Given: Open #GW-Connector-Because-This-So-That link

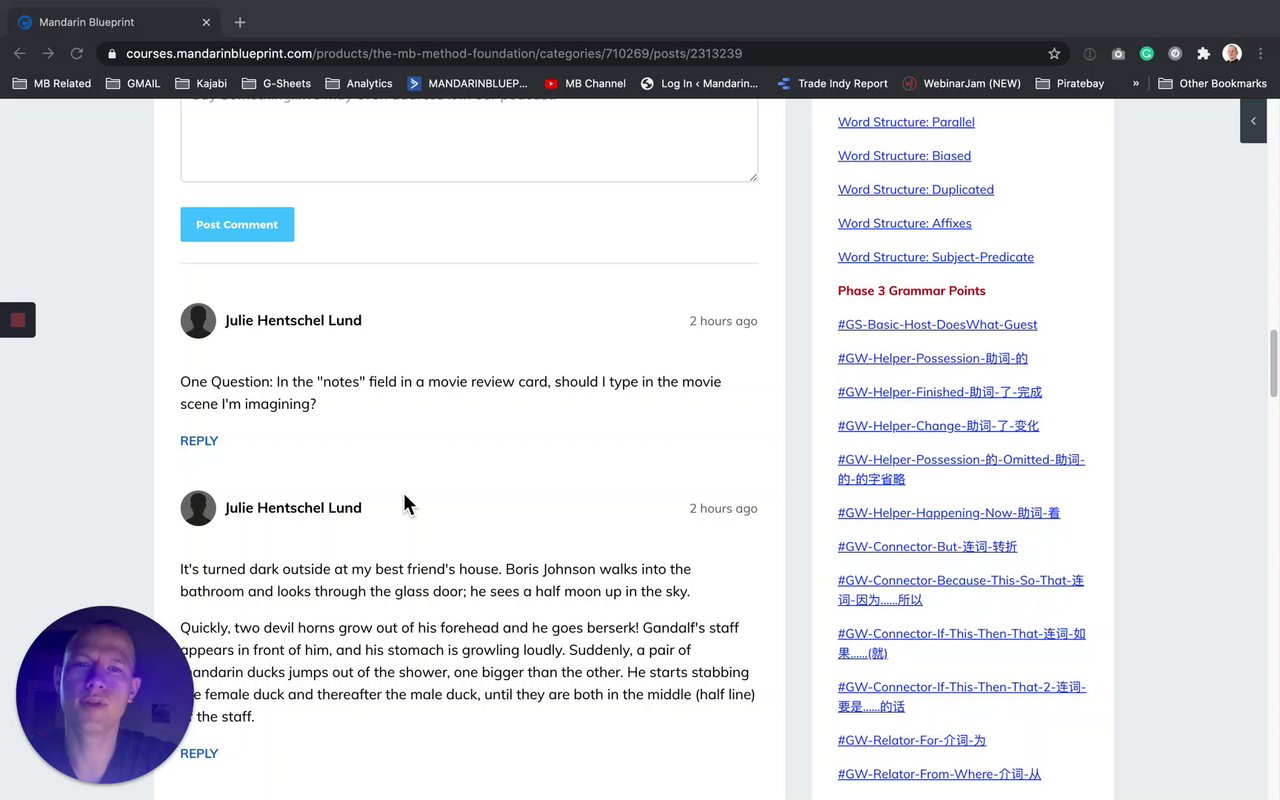Looking at the screenshot, I should click(x=961, y=590).
